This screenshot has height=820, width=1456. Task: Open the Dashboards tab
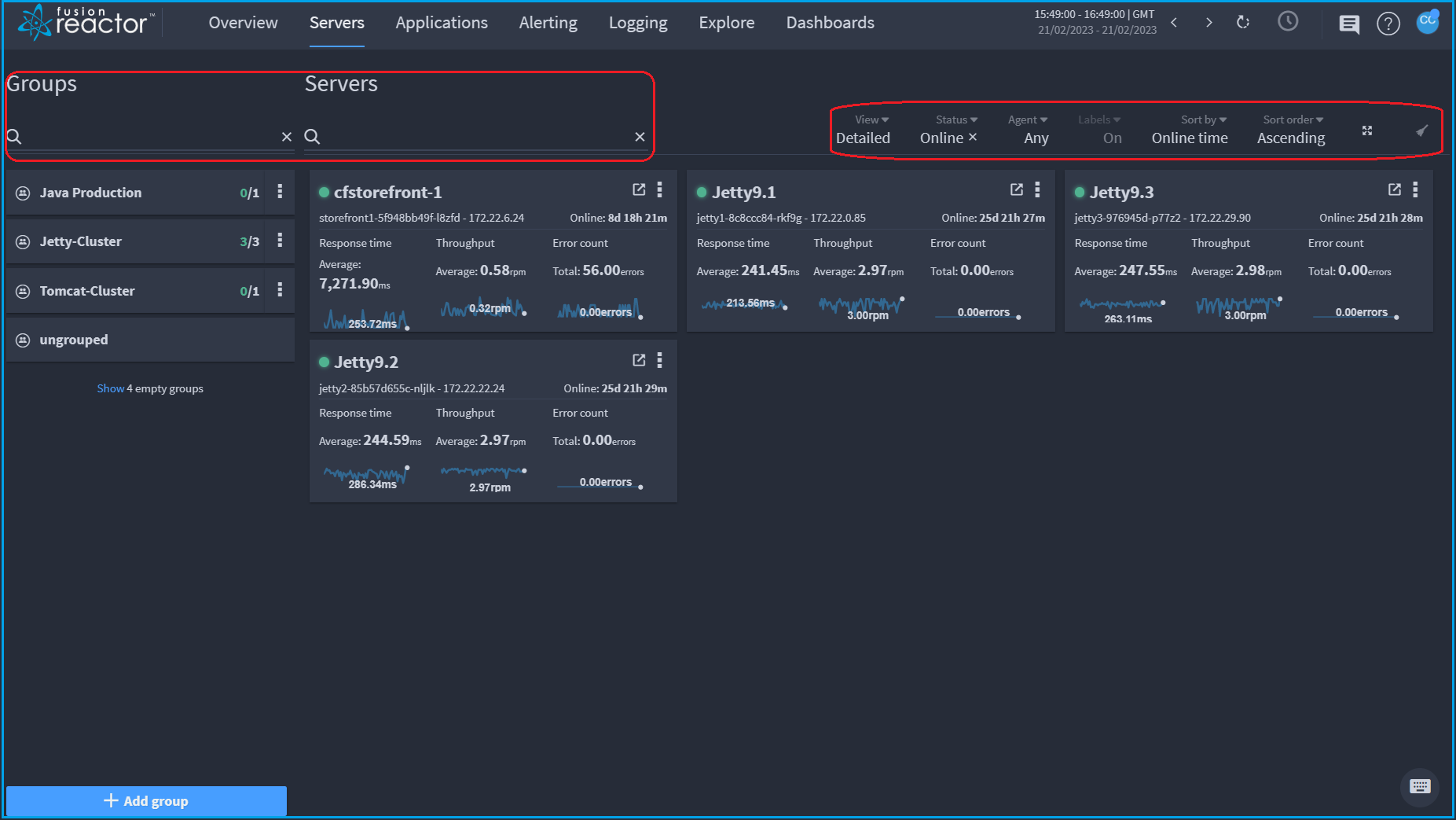pos(830,23)
